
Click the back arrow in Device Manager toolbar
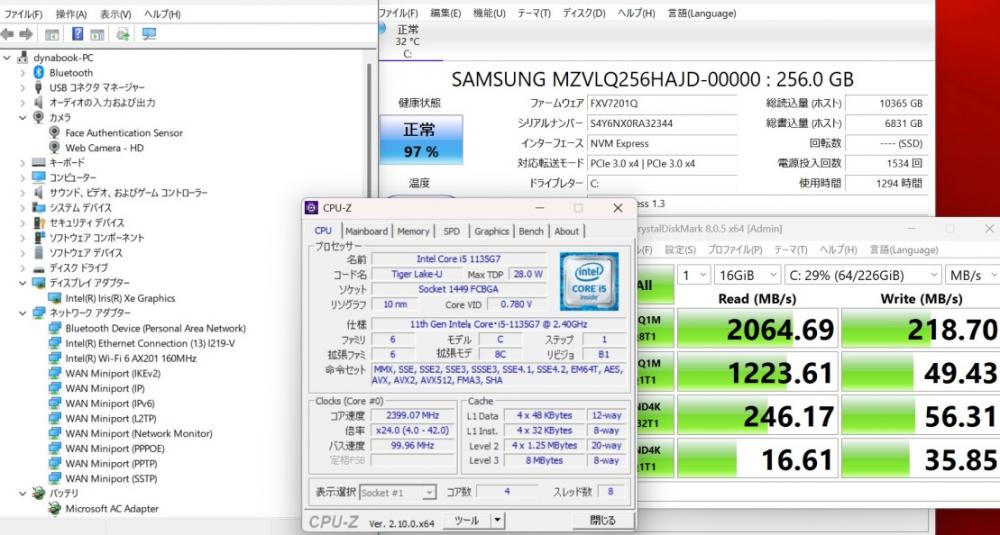(8, 34)
